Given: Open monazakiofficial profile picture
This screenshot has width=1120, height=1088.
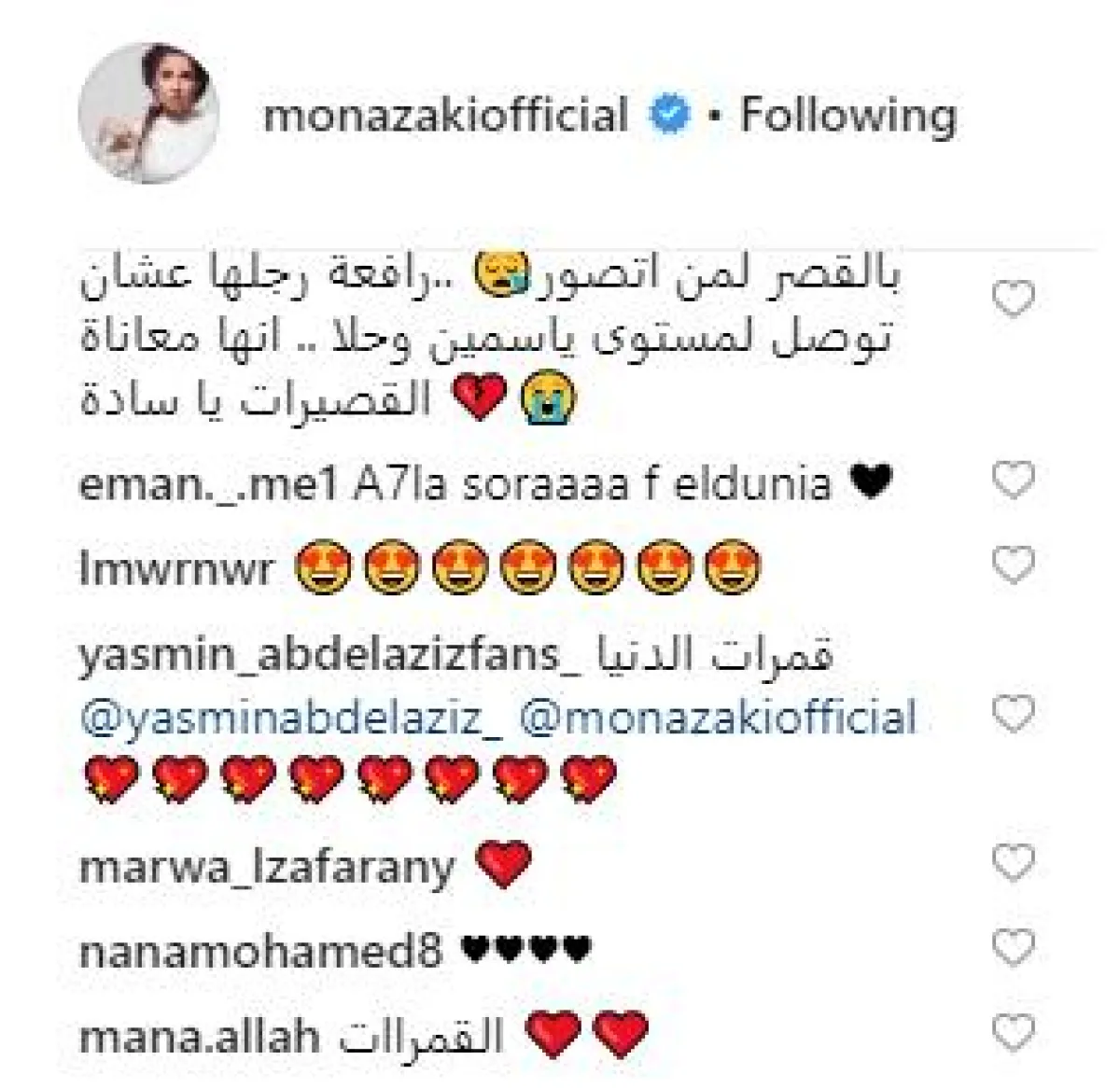Looking at the screenshot, I should (x=148, y=112).
